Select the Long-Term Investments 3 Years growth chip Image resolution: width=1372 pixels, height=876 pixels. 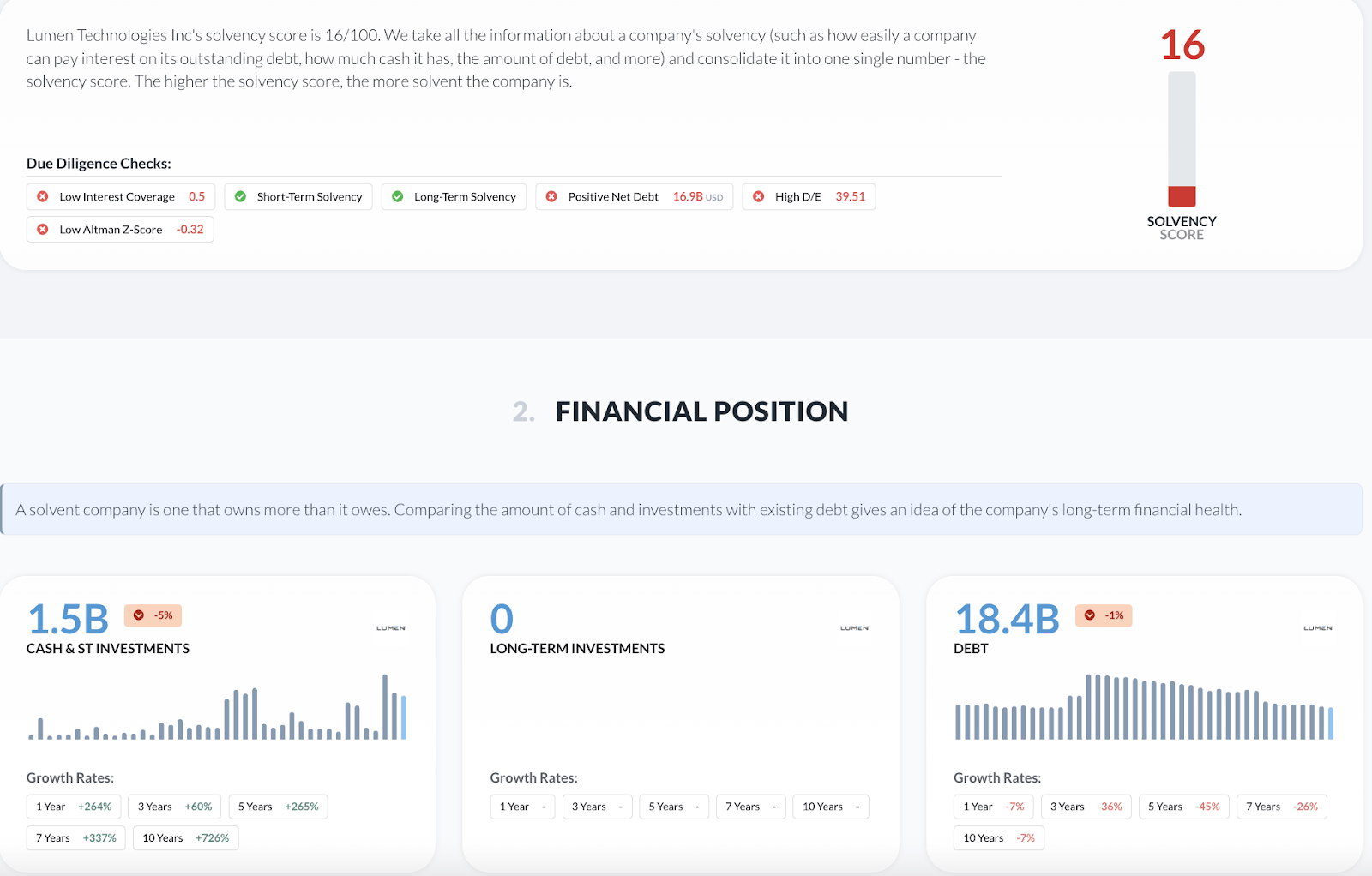[598, 807]
